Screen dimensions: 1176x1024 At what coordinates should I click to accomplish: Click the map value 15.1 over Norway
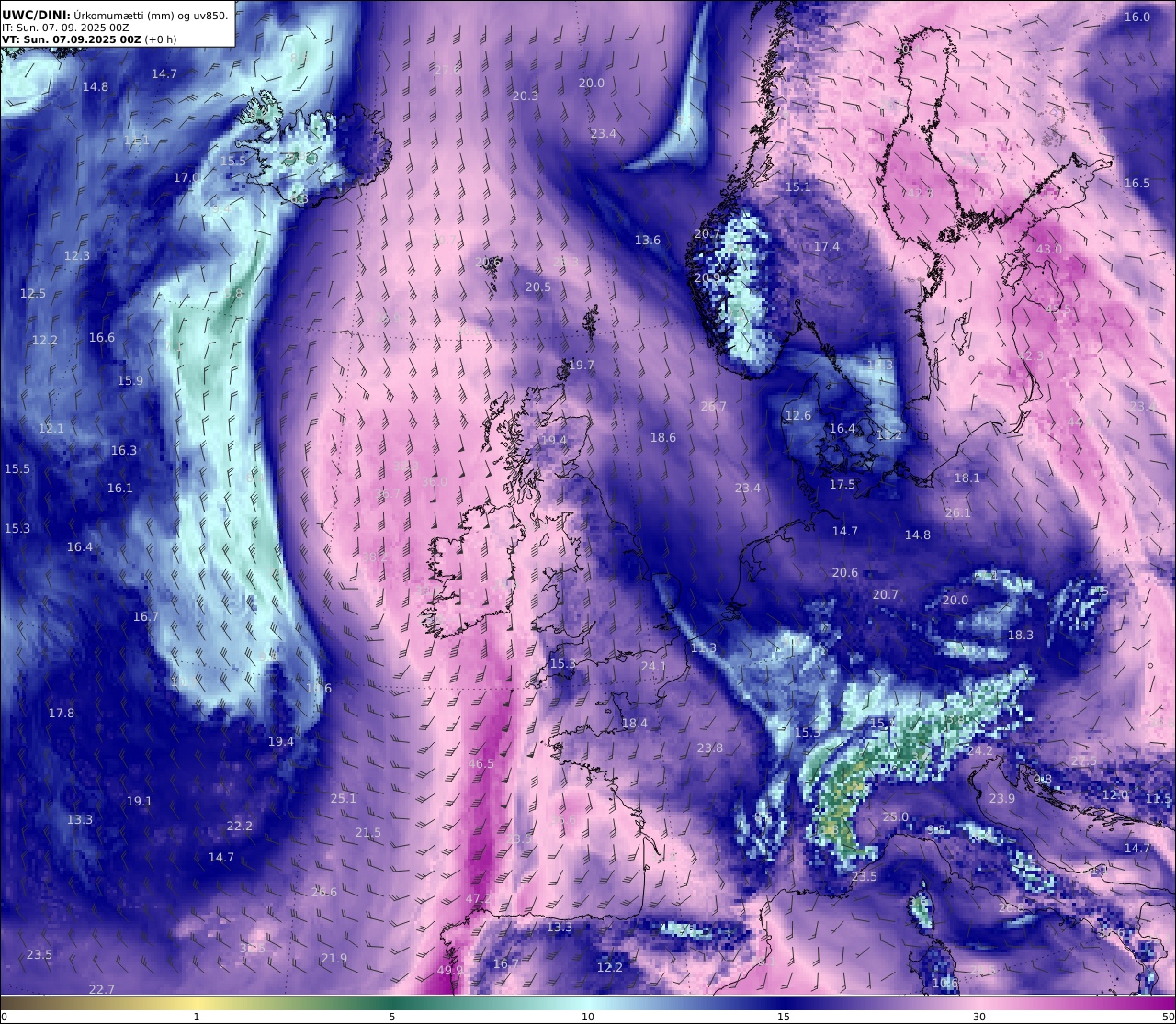pyautogui.click(x=798, y=186)
